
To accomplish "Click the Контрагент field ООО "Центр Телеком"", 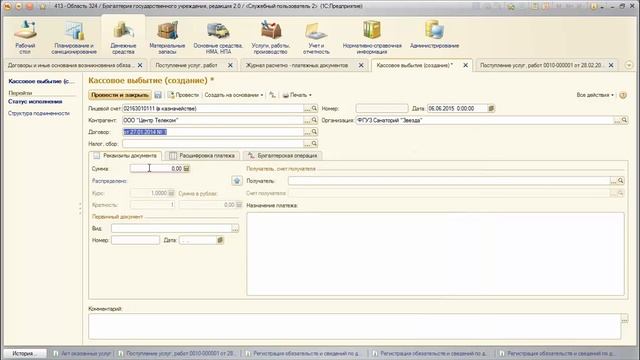I will coord(213,120).
